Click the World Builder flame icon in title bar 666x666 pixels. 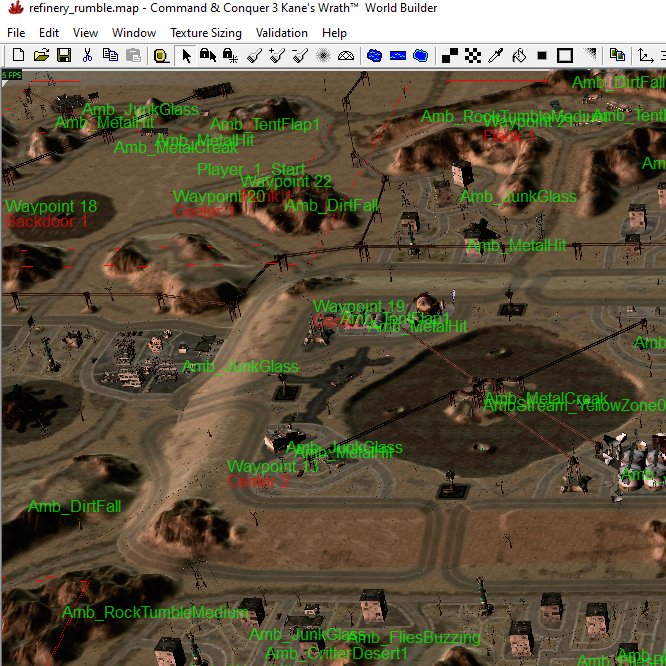(x=16, y=8)
